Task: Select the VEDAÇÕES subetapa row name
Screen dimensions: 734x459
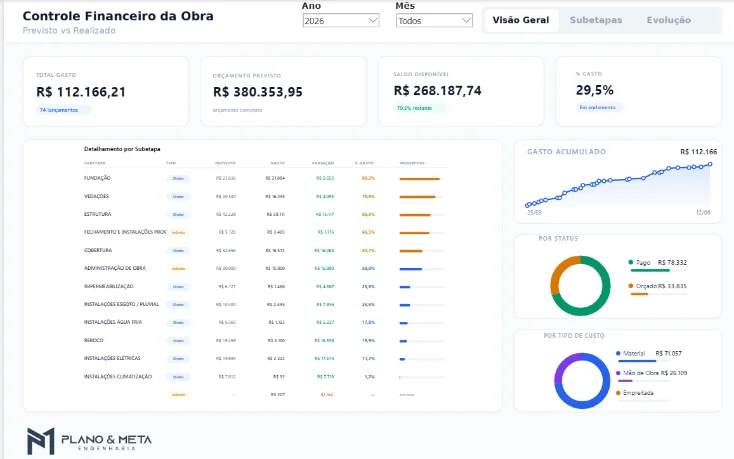Action: 96,197
